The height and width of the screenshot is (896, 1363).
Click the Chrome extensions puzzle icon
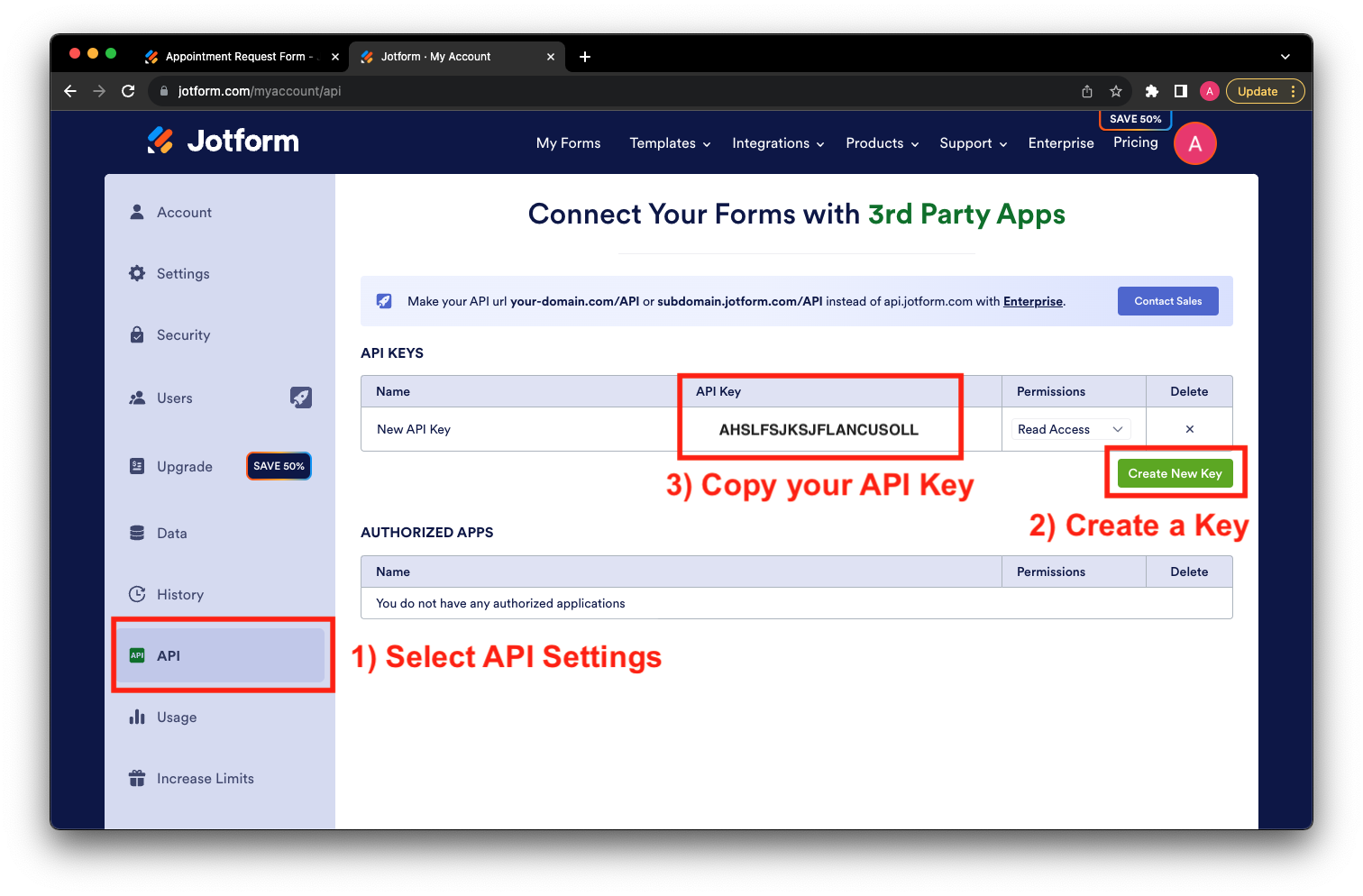tap(1151, 91)
